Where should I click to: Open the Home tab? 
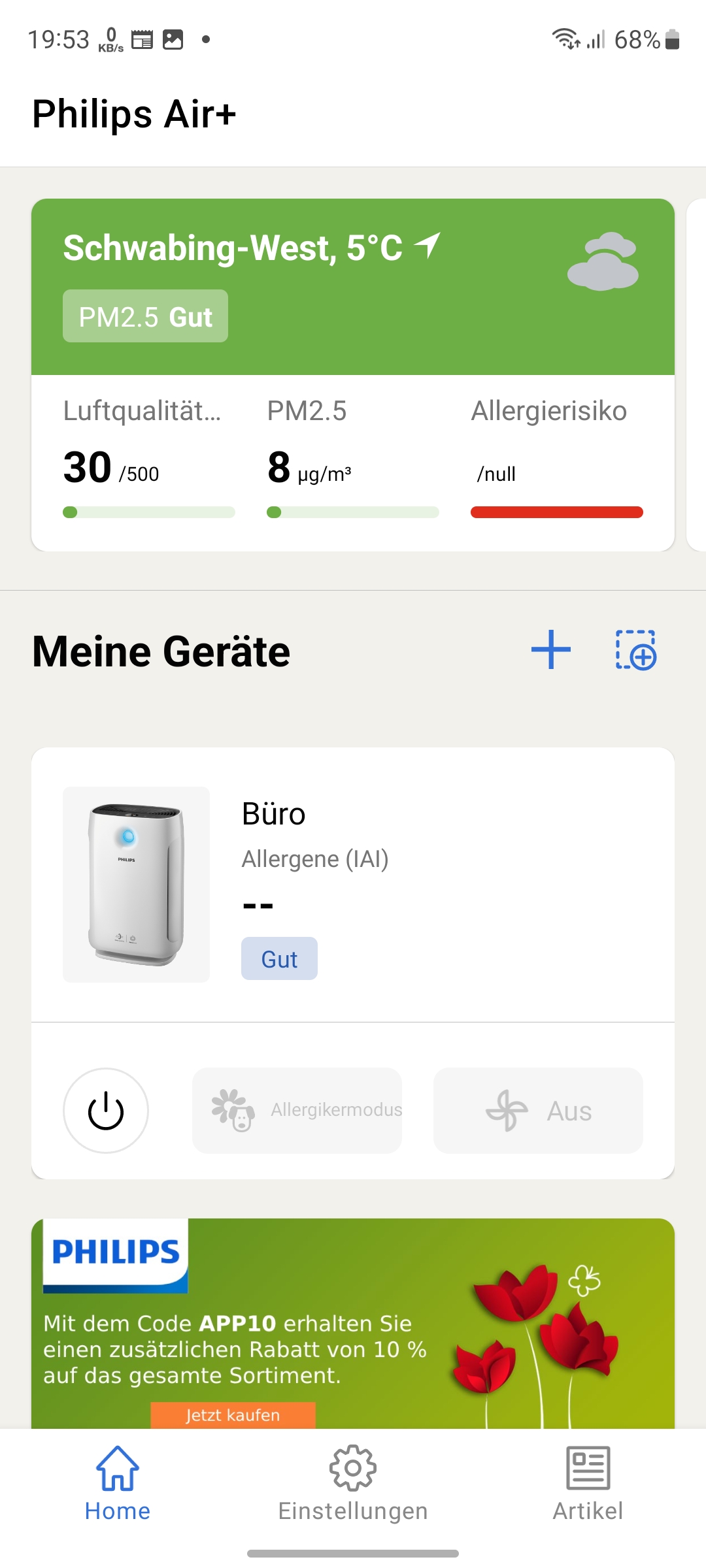click(118, 1484)
